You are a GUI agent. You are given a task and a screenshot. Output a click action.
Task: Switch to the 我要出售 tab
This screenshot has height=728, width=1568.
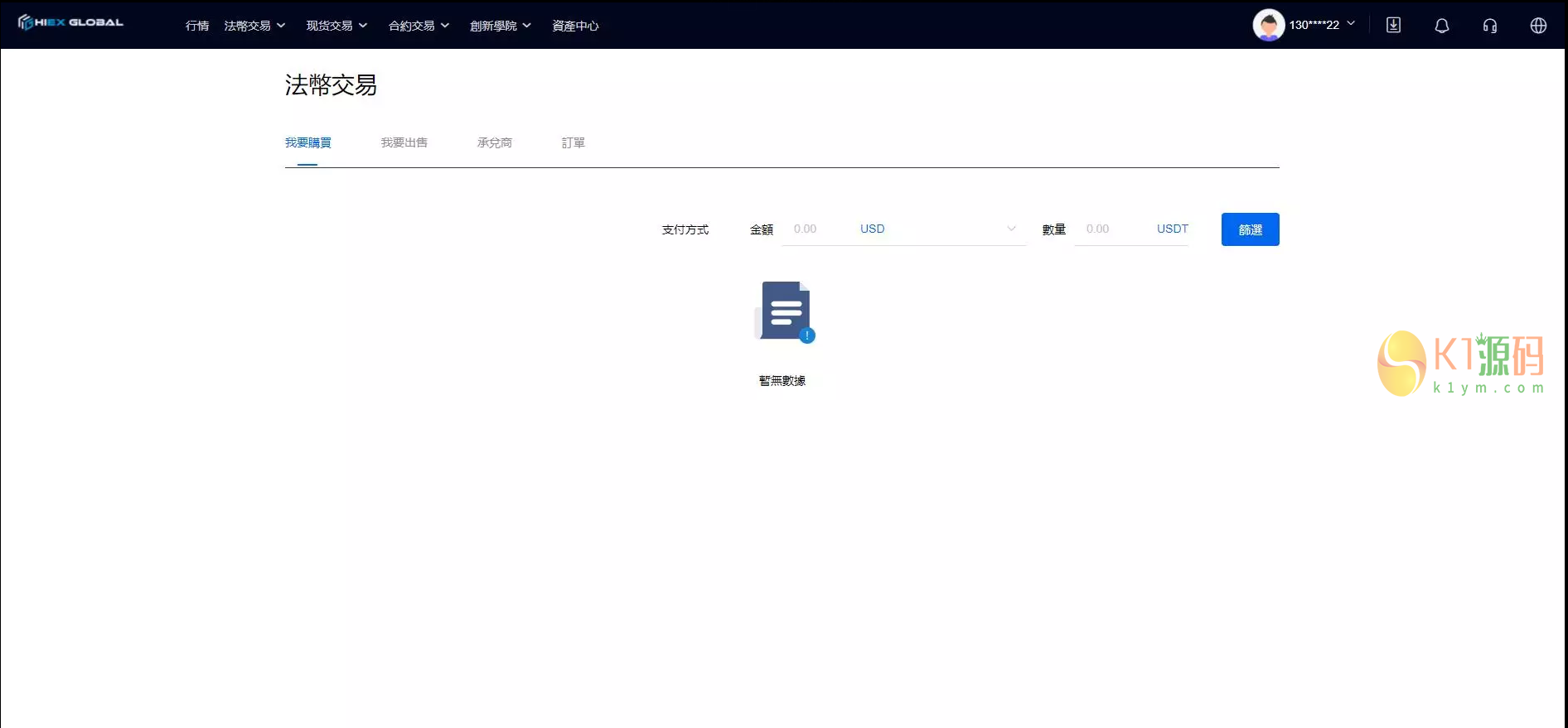404,142
